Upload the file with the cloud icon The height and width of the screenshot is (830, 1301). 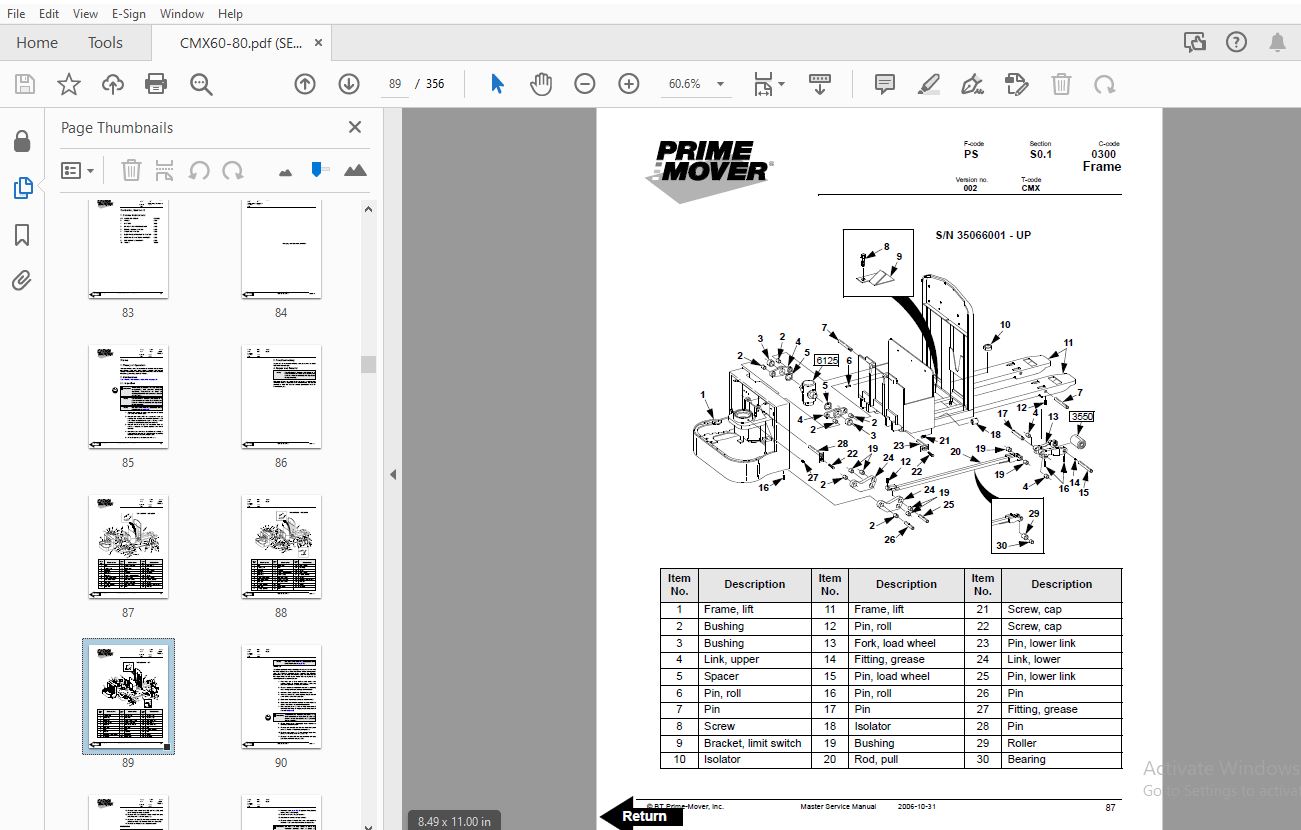click(x=113, y=84)
